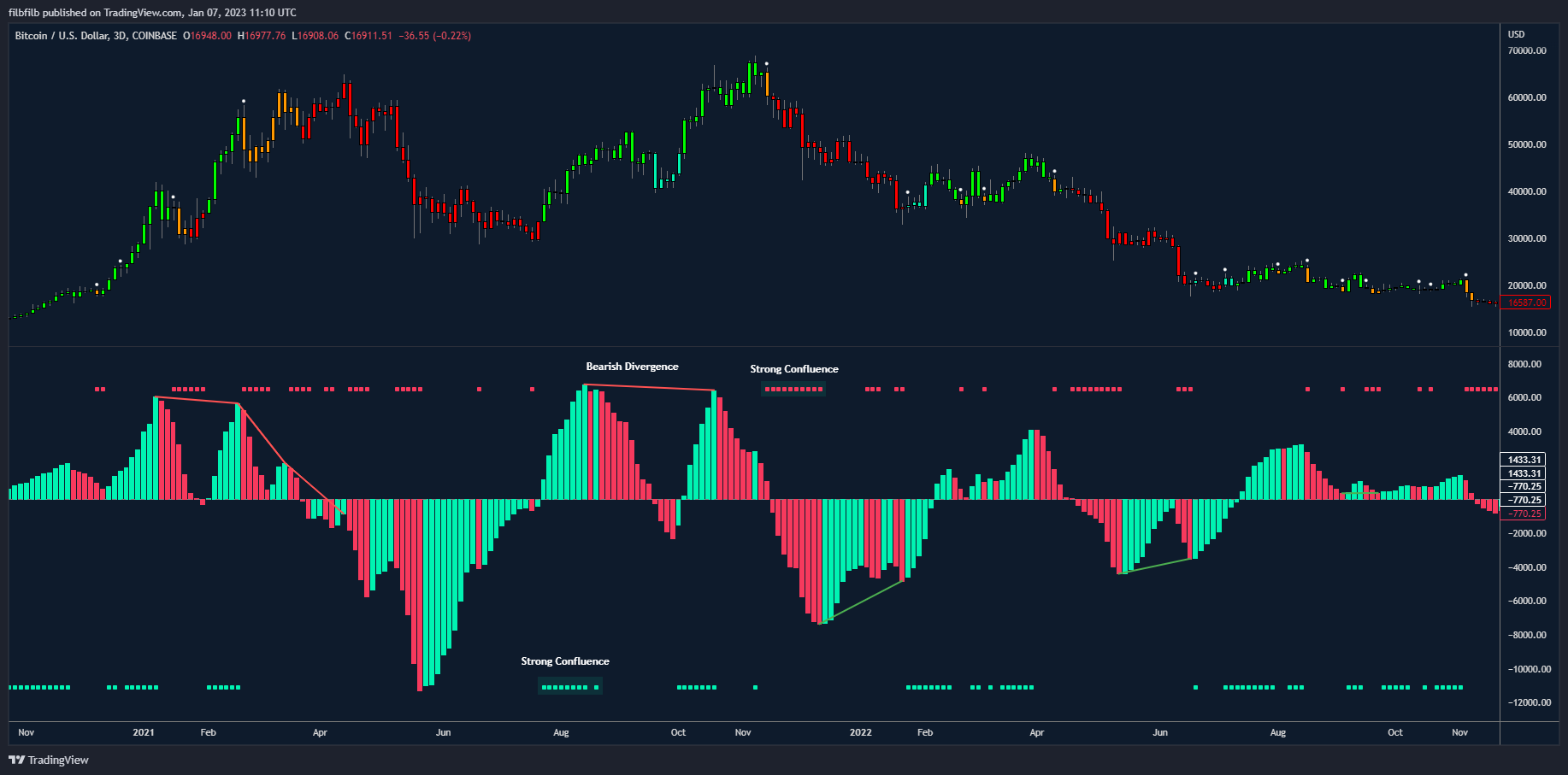Viewport: 1568px width, 775px height.
Task: Open the USD currency selector on price axis
Action: click(x=1516, y=34)
